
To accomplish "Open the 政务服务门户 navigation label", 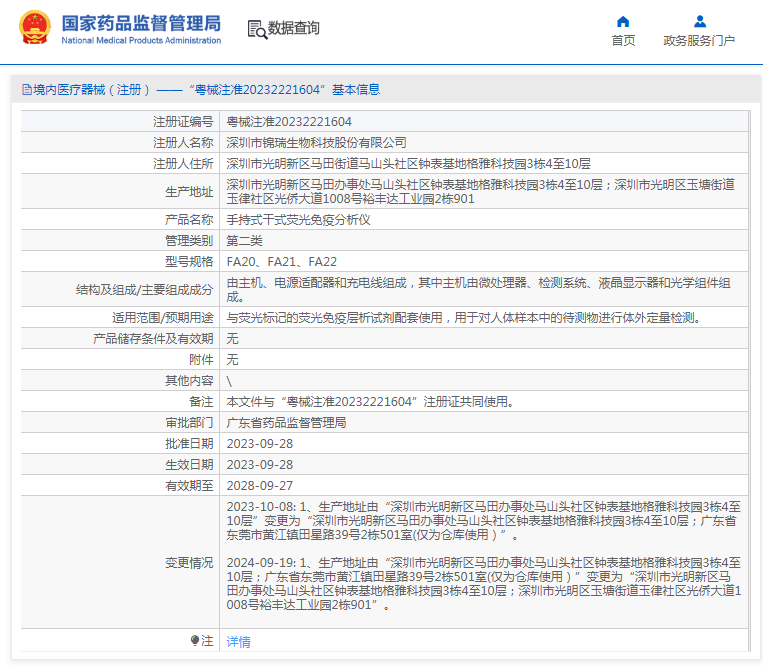I will [x=699, y=41].
